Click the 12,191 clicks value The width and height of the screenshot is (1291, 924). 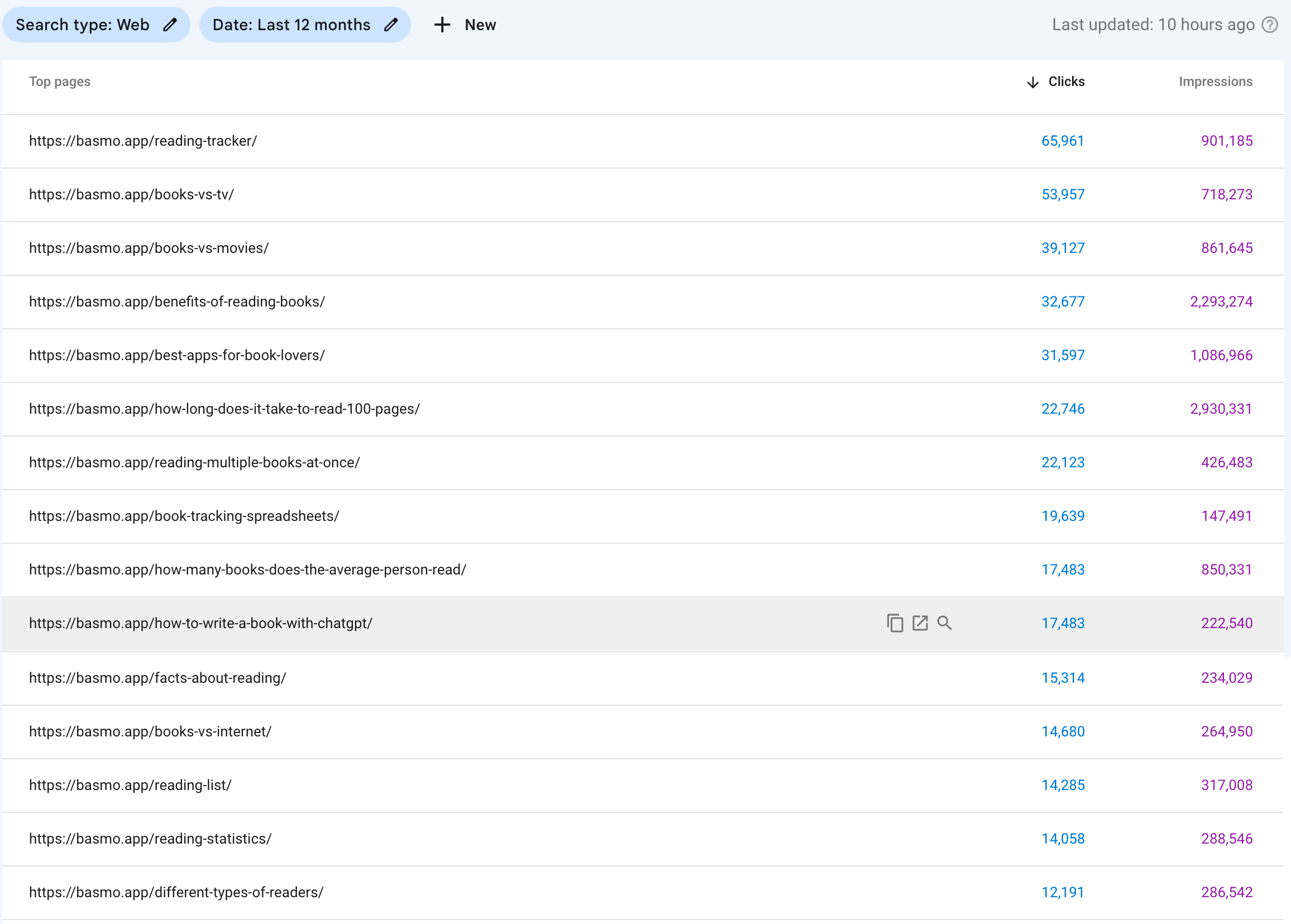coord(1063,892)
